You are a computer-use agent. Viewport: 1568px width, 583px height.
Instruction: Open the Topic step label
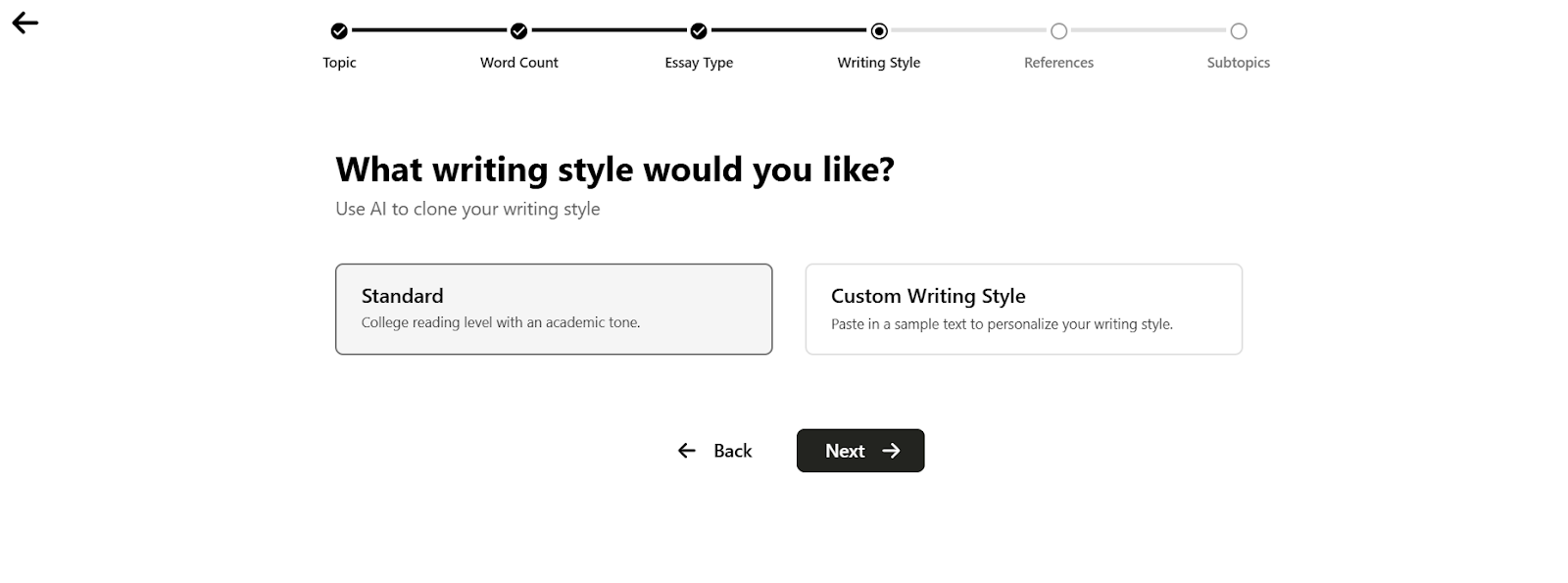(x=339, y=63)
